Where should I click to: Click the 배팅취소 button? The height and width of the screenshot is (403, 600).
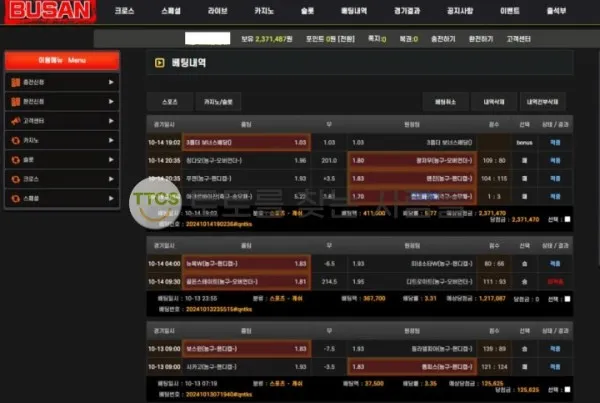(445, 102)
